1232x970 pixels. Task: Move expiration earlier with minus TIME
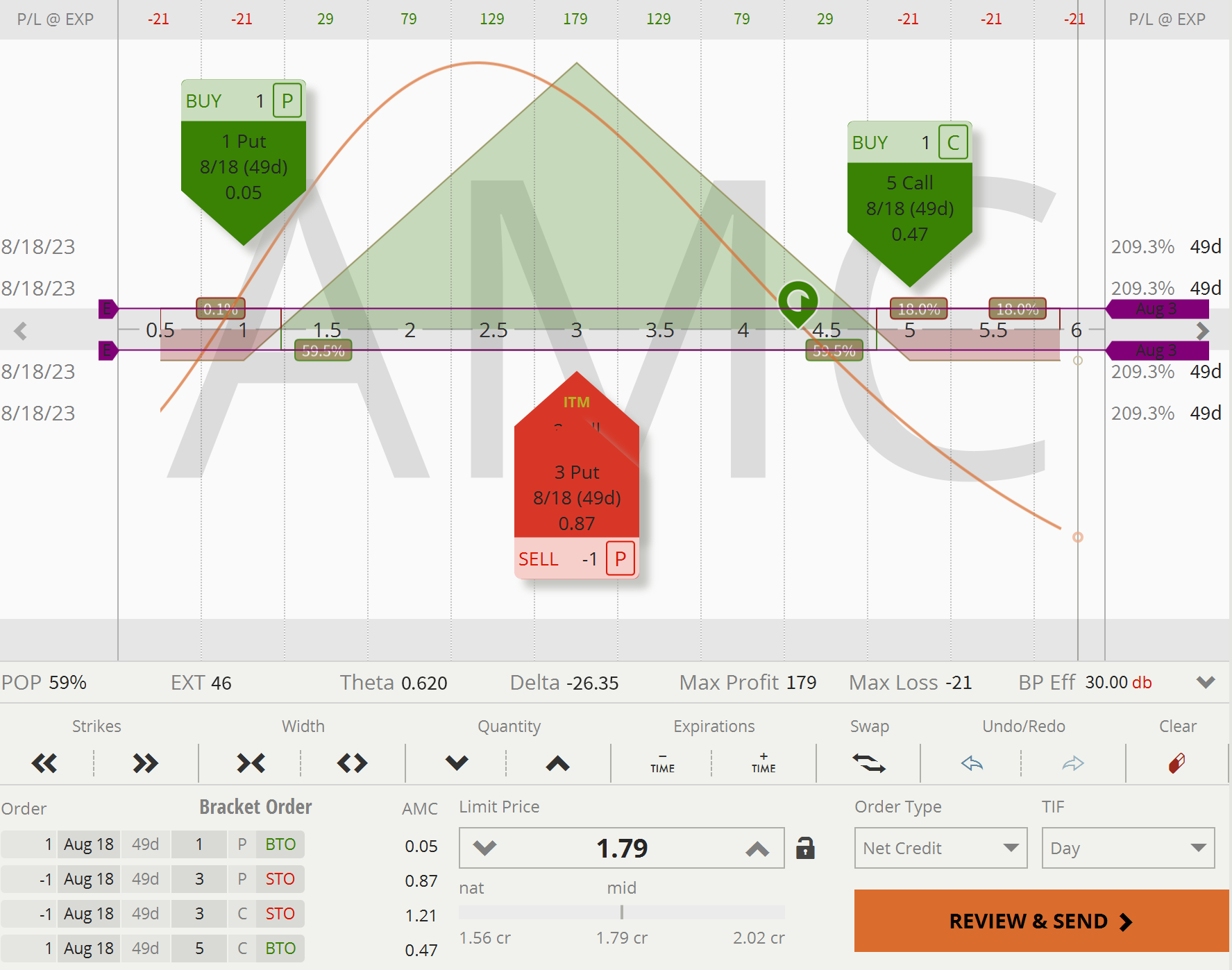point(662,763)
